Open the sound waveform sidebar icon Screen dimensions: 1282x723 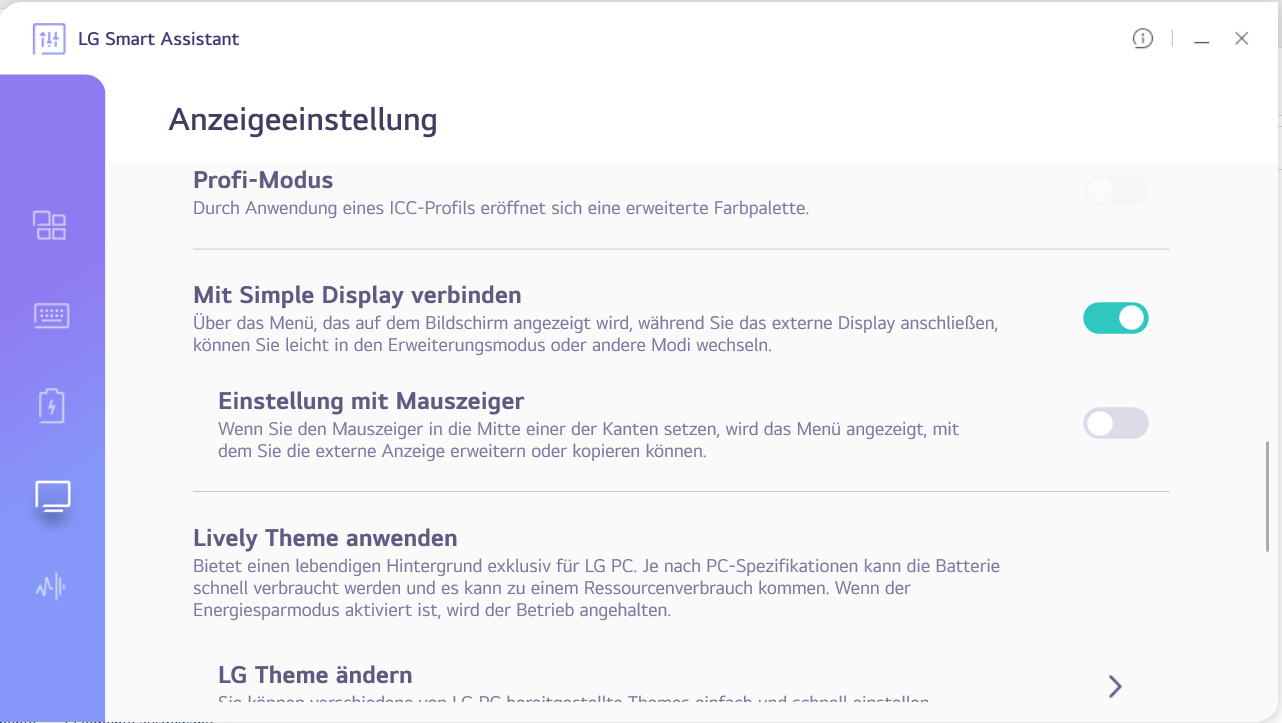pos(51,586)
